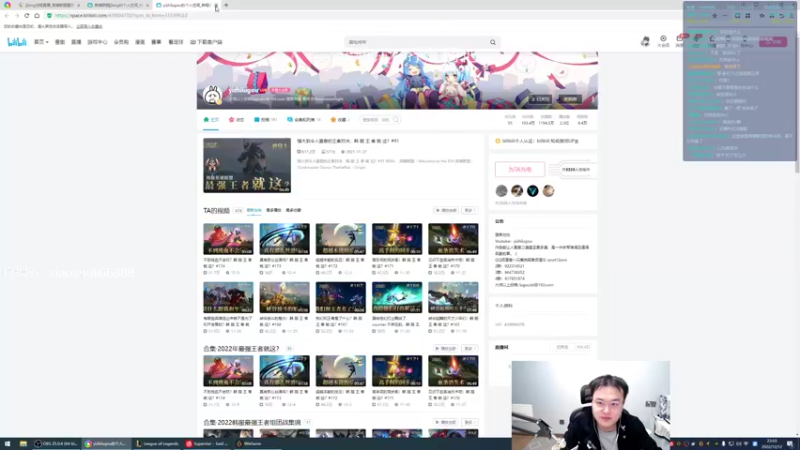Open the 更多 expander for 2022韩服最强王者组团战集锦
Viewport: 800px width, 450px height.
tap(469, 422)
